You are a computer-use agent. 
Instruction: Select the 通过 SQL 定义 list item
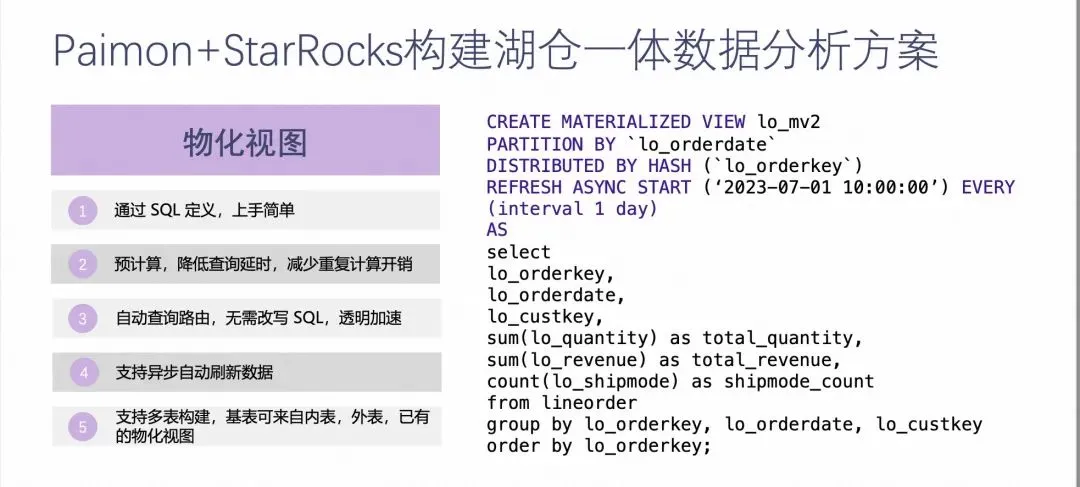[245, 210]
